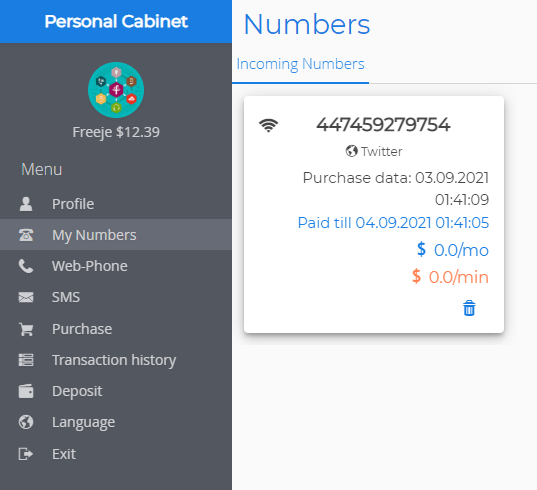Viewport: 537px width, 490px height.
Task: Open the Incoming Numbers tab
Action: pyautogui.click(x=300, y=64)
